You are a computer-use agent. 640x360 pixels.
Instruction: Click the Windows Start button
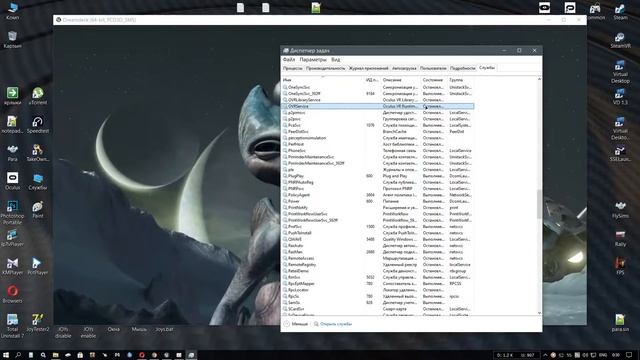(6, 355)
